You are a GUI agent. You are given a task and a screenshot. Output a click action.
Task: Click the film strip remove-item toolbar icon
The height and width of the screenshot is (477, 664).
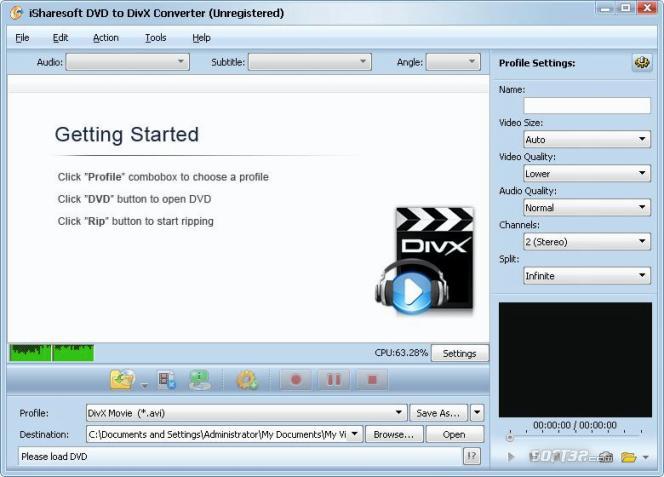(x=166, y=380)
